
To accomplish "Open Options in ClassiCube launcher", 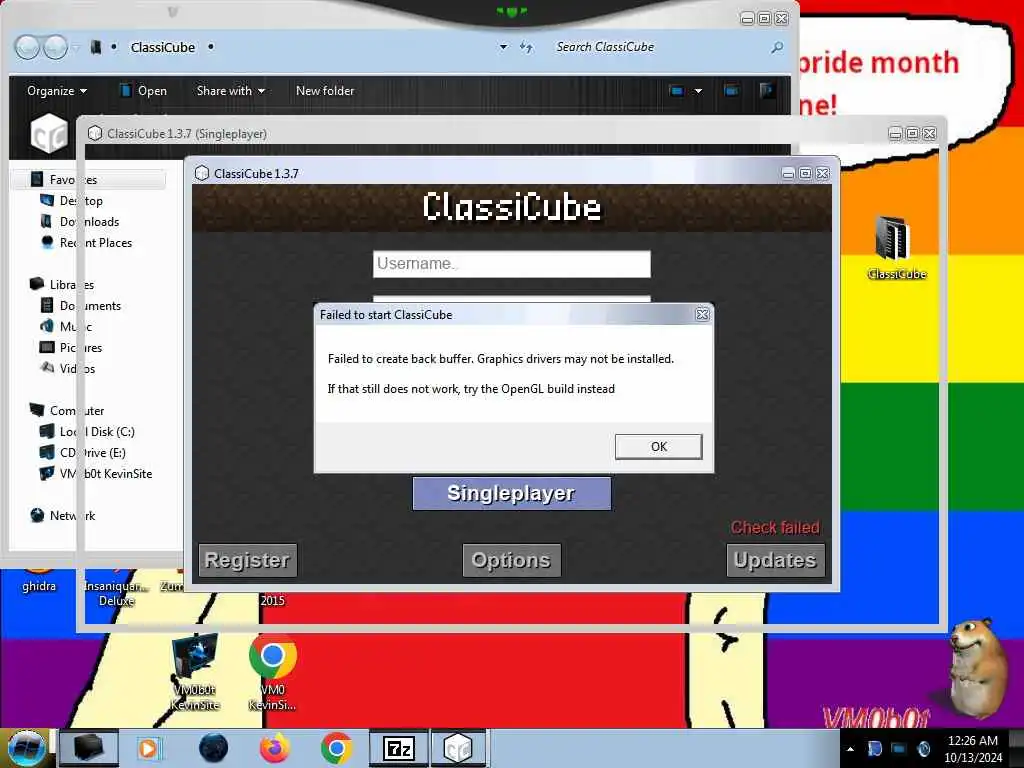I will 511,560.
